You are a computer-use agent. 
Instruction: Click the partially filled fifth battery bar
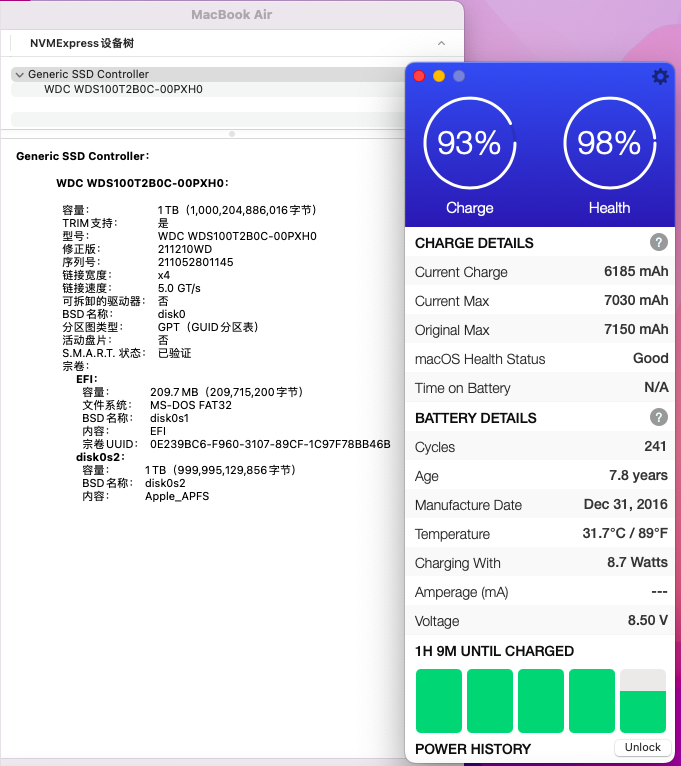[642, 701]
